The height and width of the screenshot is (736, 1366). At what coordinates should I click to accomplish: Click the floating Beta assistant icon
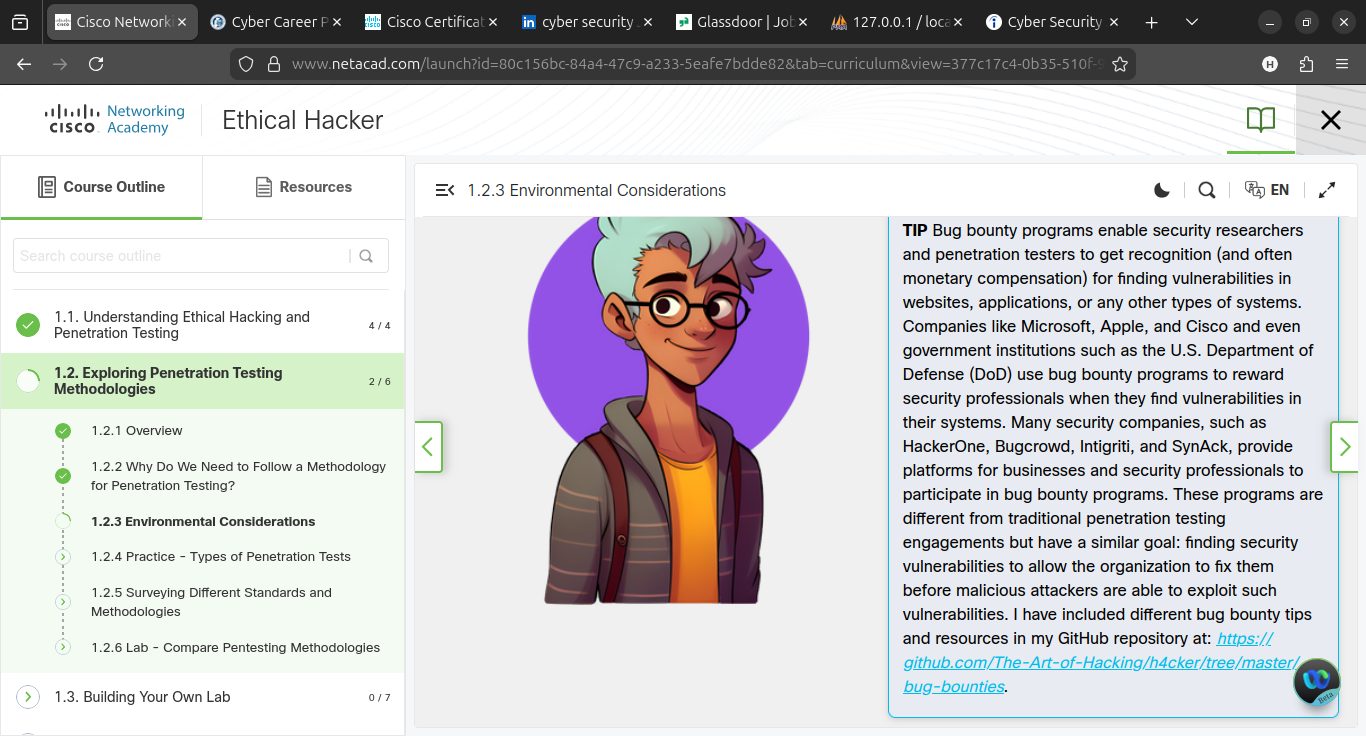1316,683
